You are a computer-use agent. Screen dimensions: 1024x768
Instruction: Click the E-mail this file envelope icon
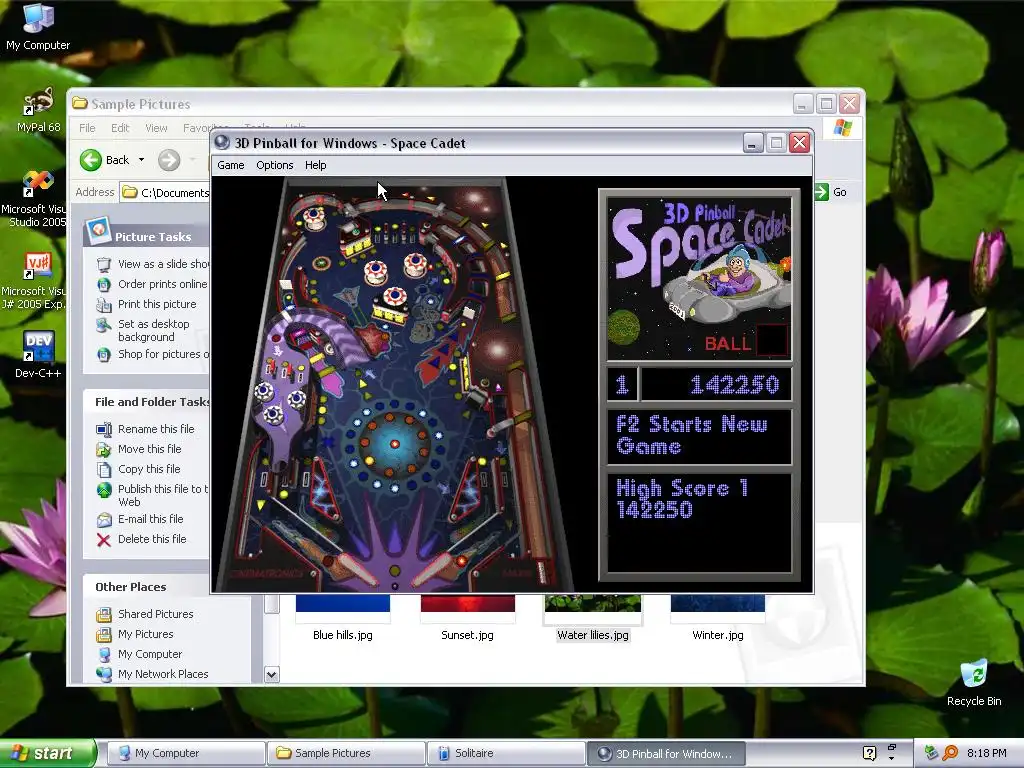[x=104, y=520]
